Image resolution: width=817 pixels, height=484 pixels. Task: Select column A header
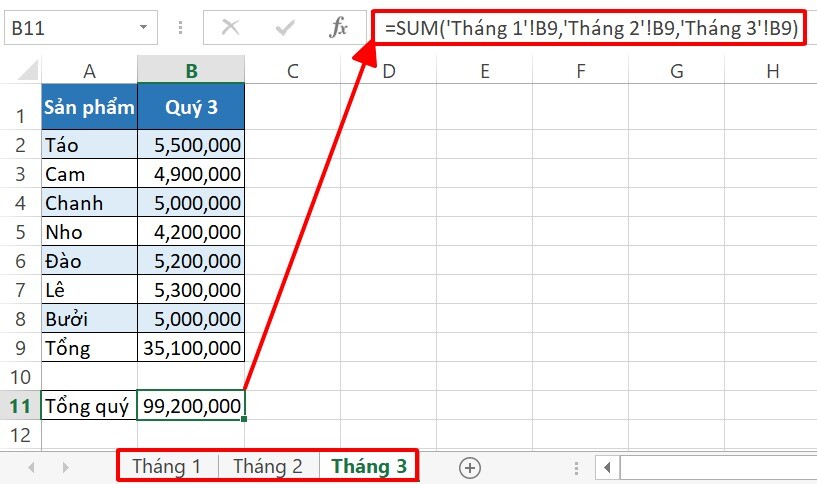point(90,70)
